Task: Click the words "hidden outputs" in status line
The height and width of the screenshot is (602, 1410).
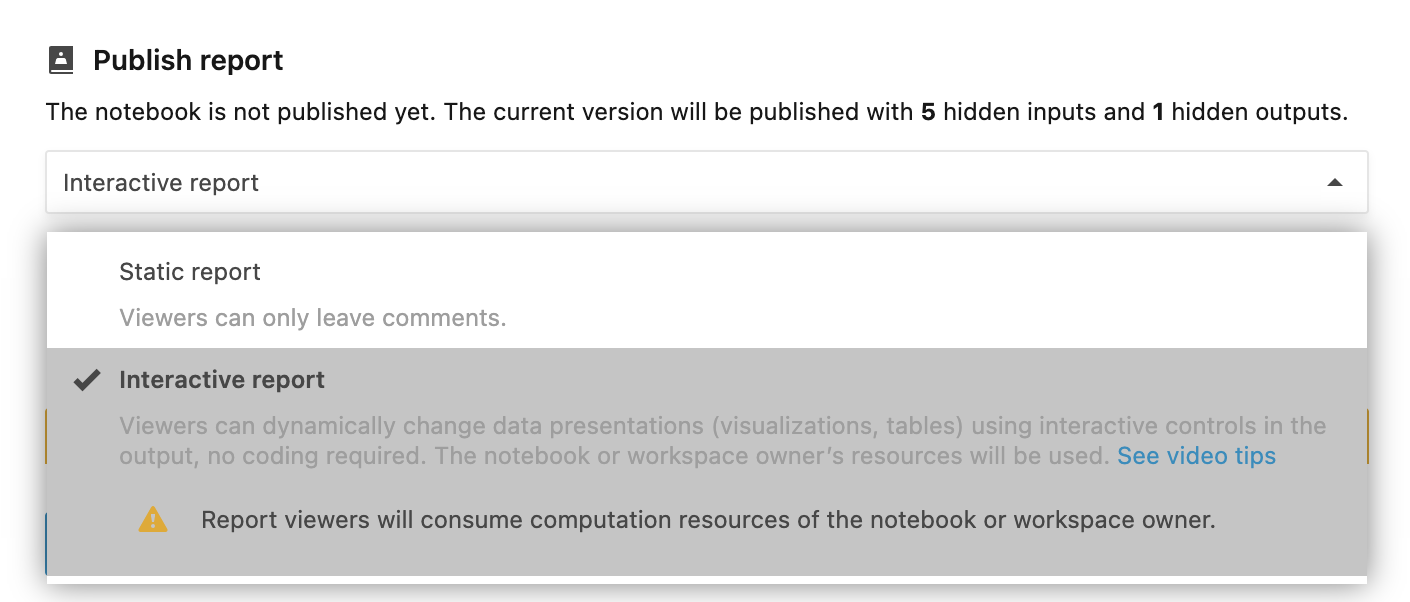Action: (x=1258, y=112)
